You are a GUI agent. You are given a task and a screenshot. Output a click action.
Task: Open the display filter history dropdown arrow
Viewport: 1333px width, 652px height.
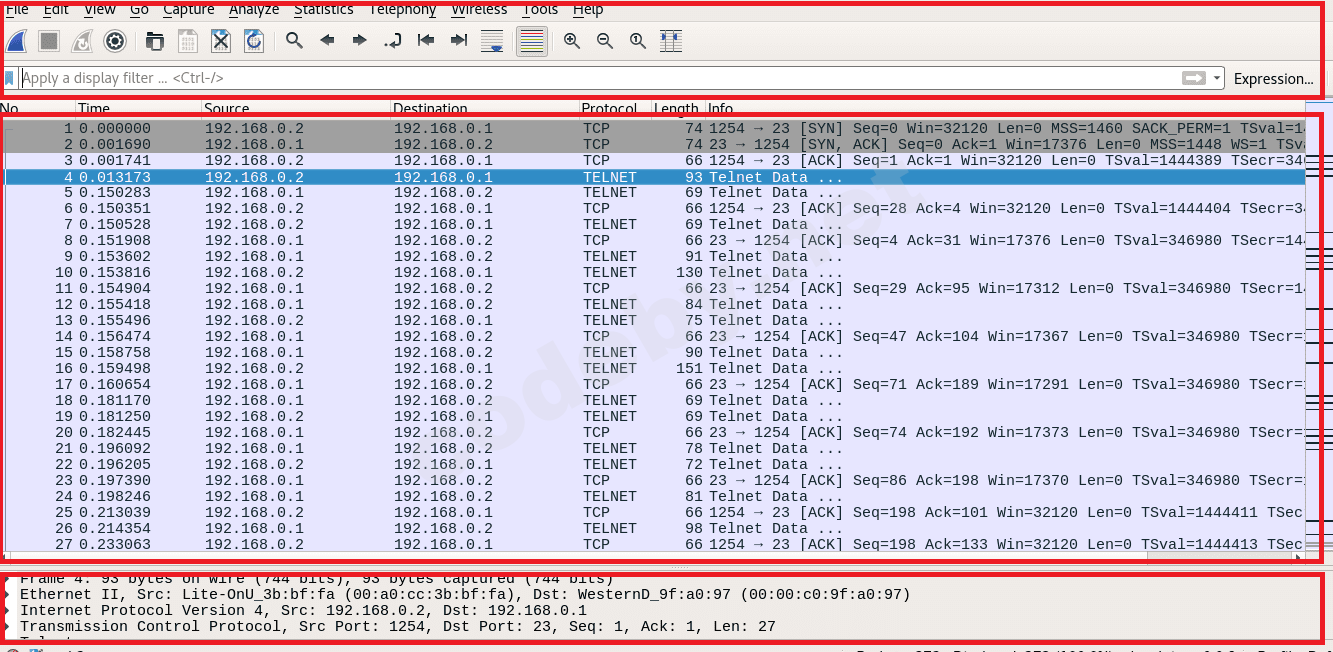pos(1216,78)
